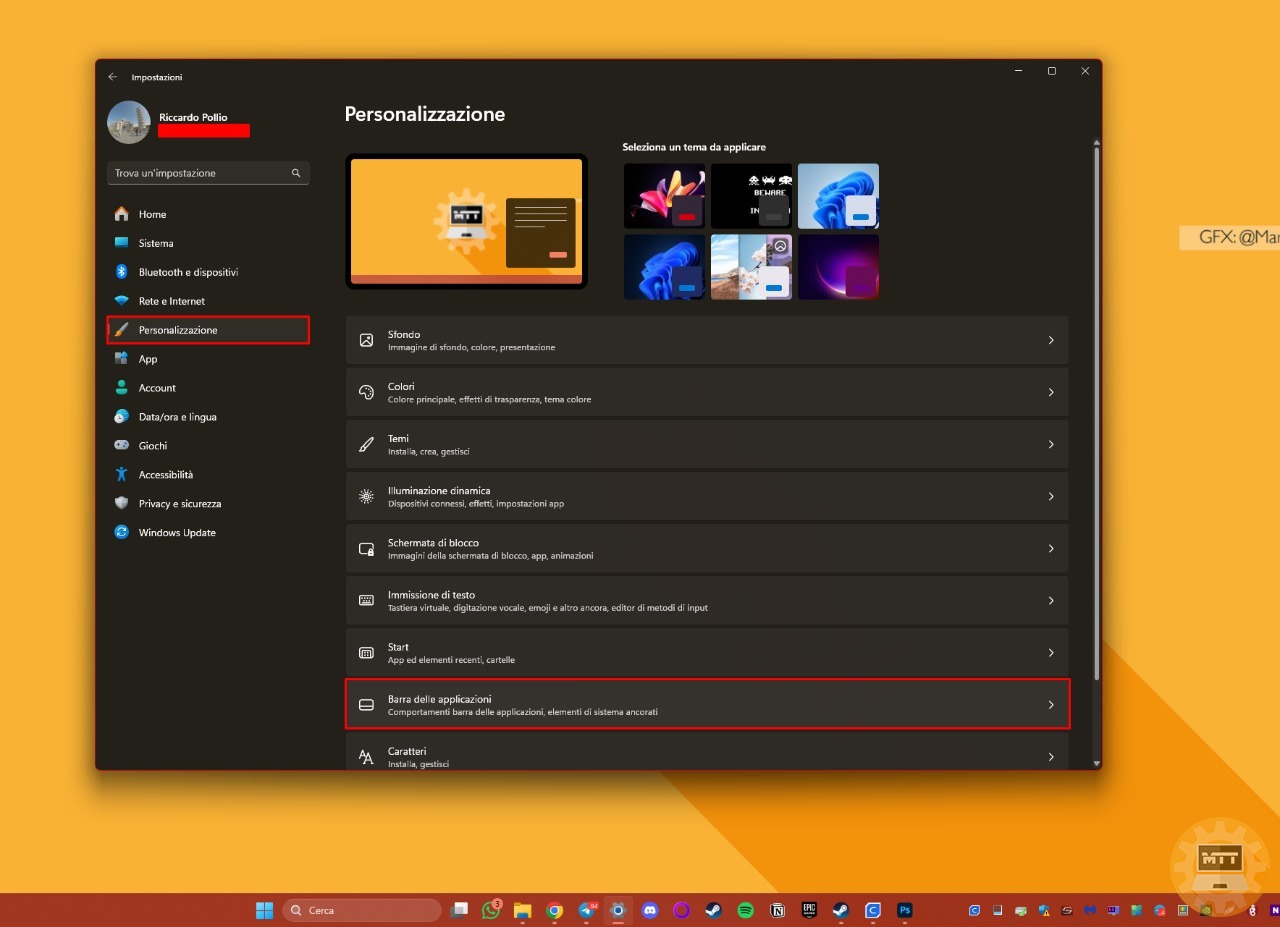
Task: Launch Photoshop from the taskbar
Action: tap(904, 910)
